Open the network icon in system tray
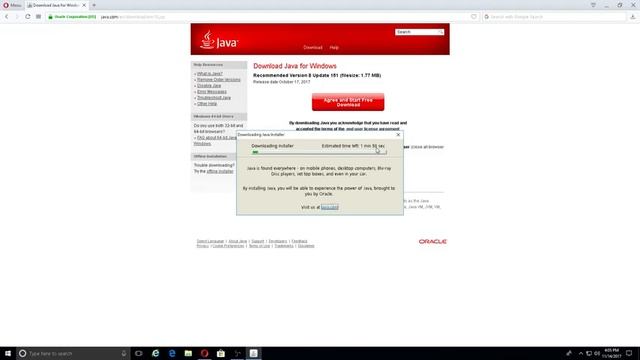The width and height of the screenshot is (640, 360). coord(589,353)
